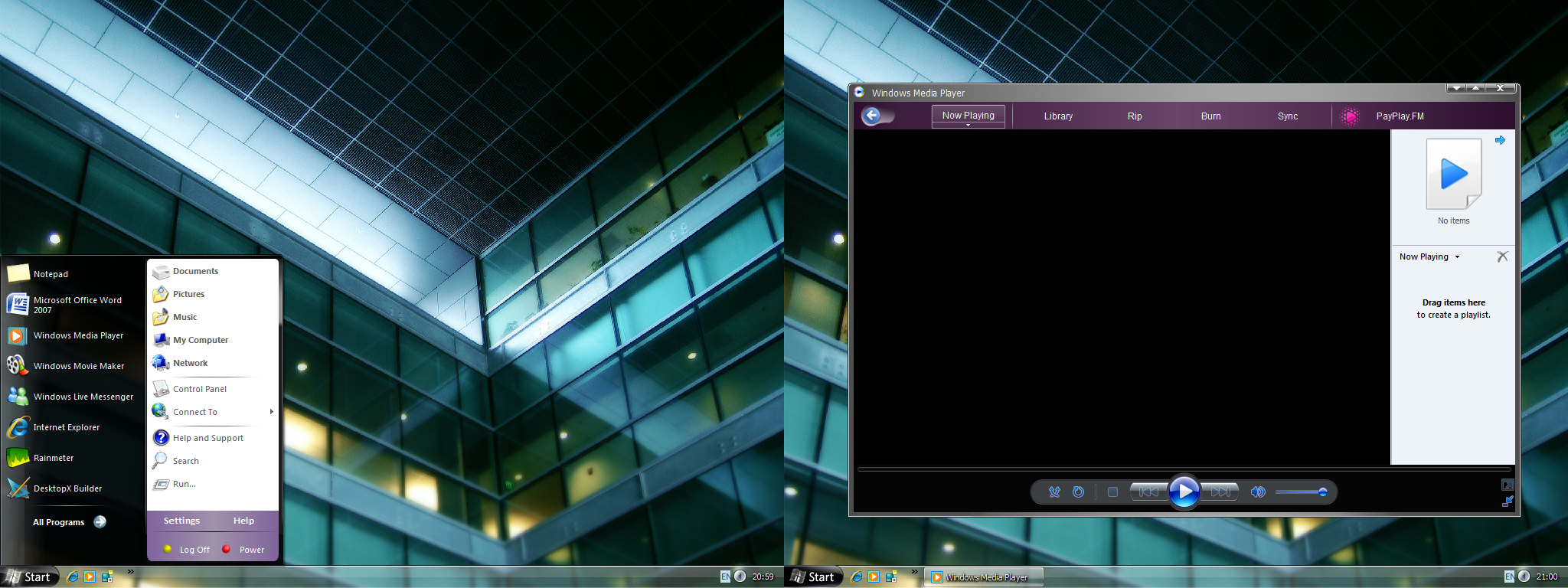Image resolution: width=1568 pixels, height=588 pixels.
Task: Switch to Now Playing tab
Action: 969,115
